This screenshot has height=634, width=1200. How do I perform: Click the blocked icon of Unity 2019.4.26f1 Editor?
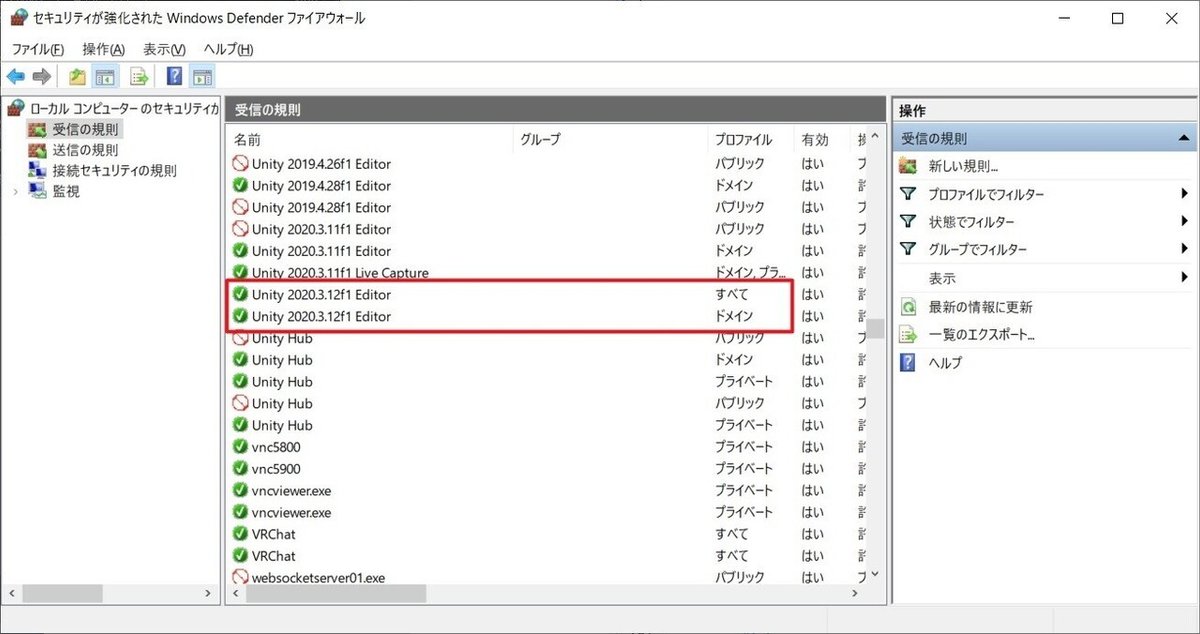[240, 163]
